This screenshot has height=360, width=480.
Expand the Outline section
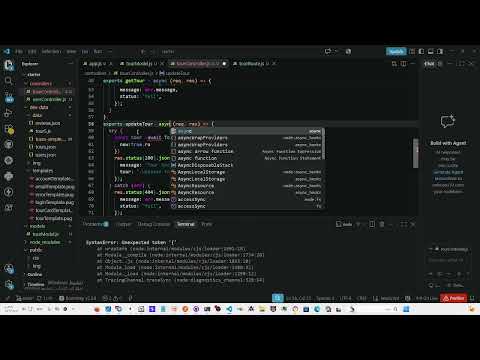[34, 274]
